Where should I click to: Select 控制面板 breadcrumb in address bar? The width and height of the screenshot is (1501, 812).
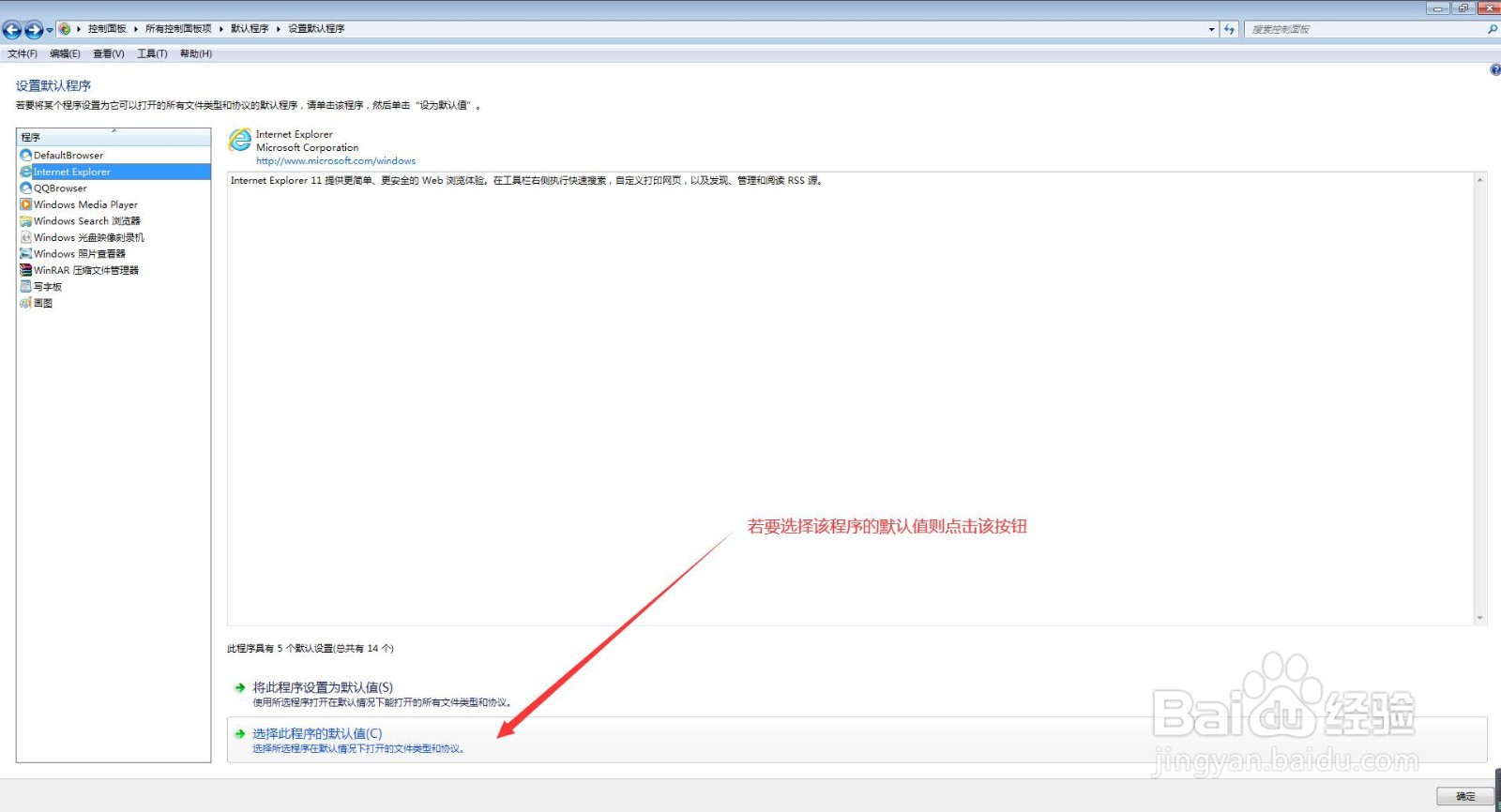coord(107,29)
